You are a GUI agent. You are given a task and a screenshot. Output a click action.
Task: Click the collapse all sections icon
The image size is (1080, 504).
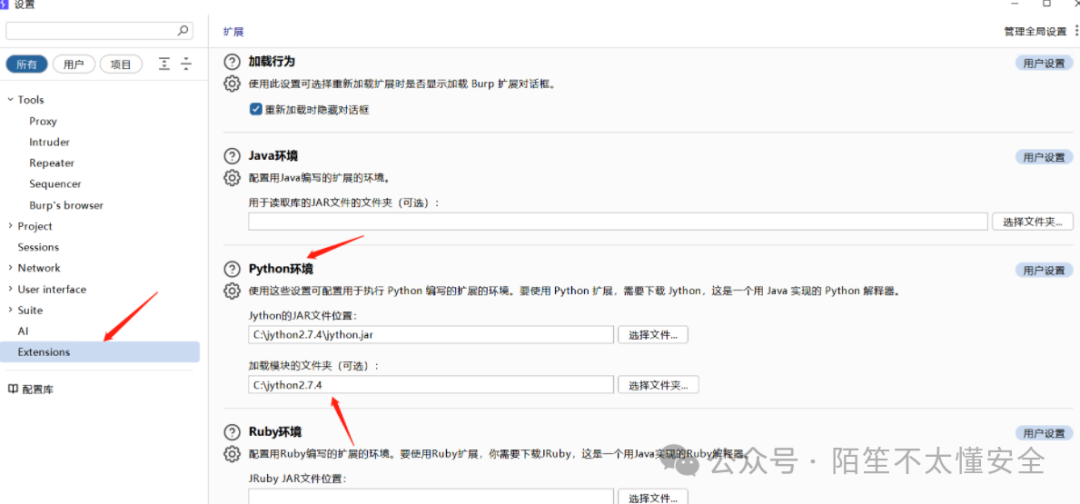click(x=186, y=64)
